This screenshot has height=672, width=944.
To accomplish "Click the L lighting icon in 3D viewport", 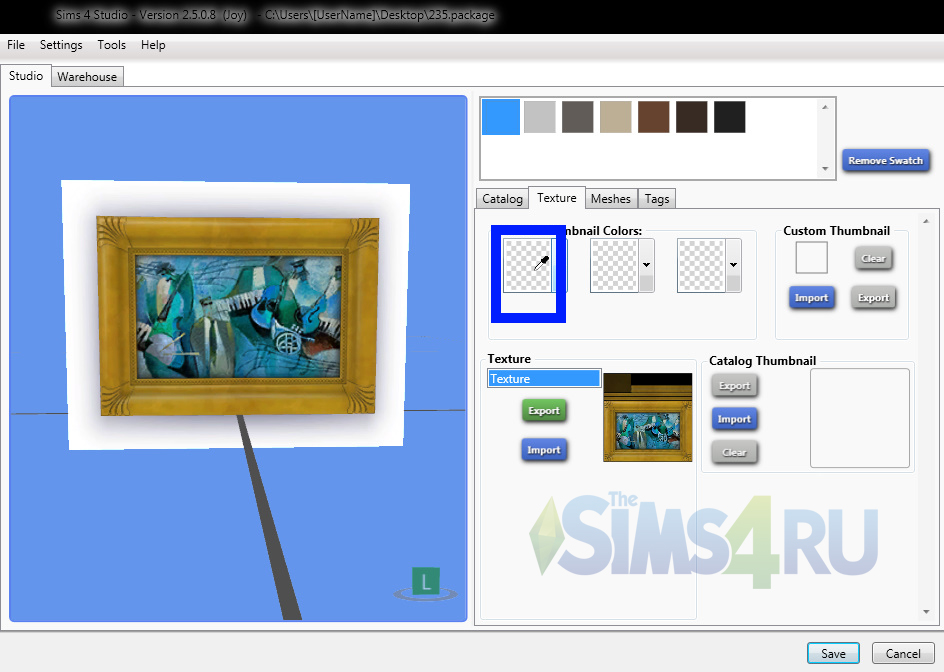I will tap(426, 581).
